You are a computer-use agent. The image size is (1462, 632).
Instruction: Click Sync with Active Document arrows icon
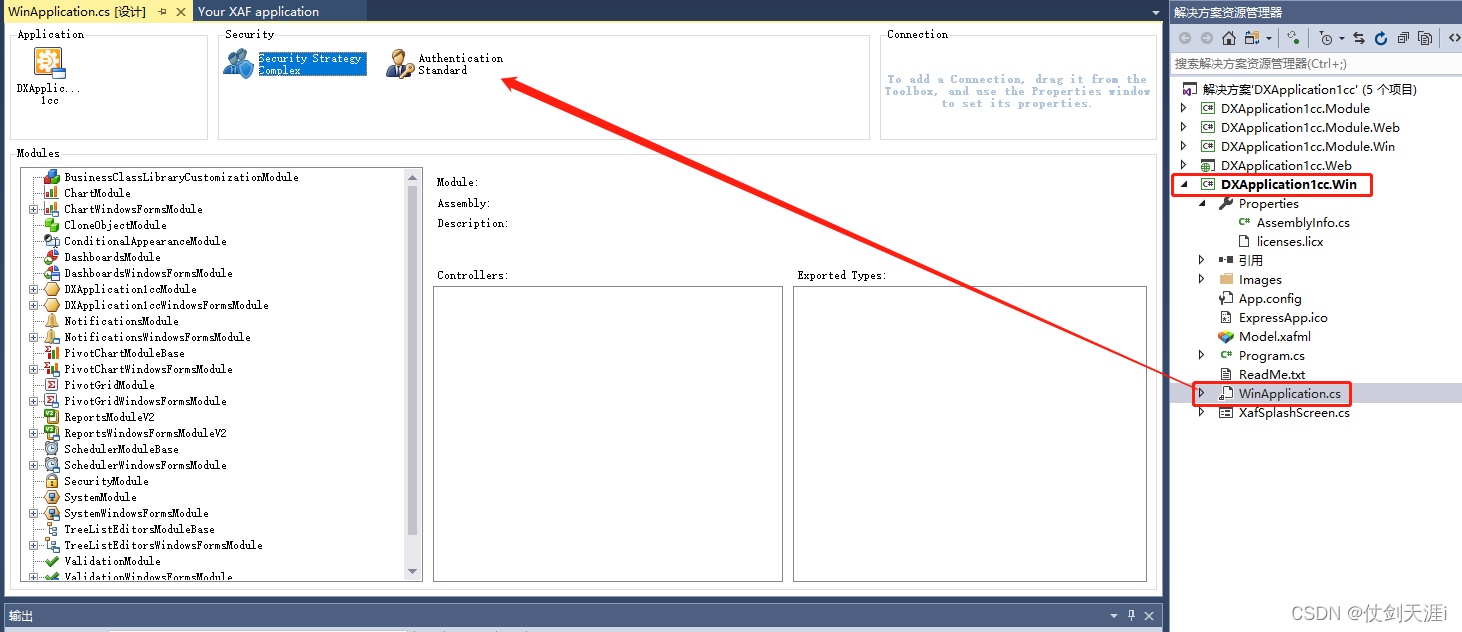1359,38
